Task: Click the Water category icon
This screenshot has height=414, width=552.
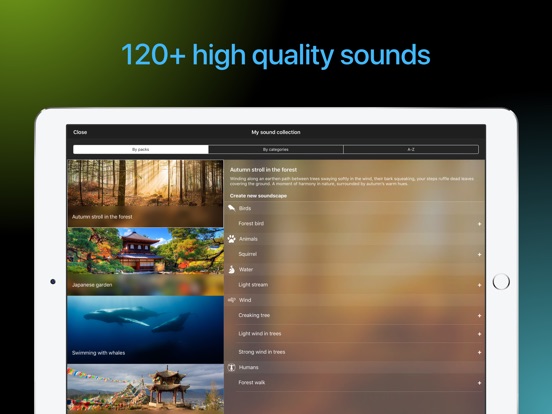Action: point(231,270)
